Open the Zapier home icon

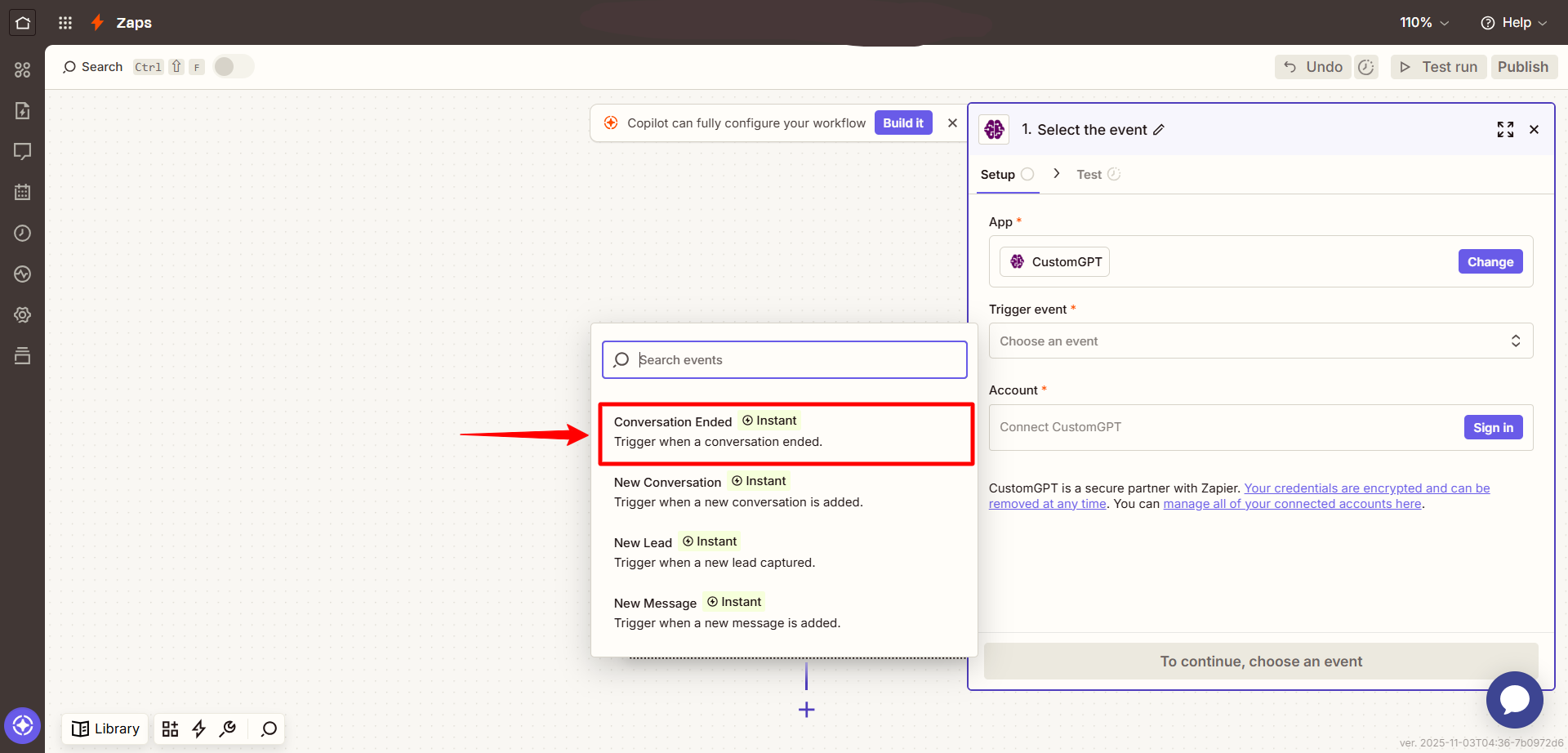(x=23, y=23)
